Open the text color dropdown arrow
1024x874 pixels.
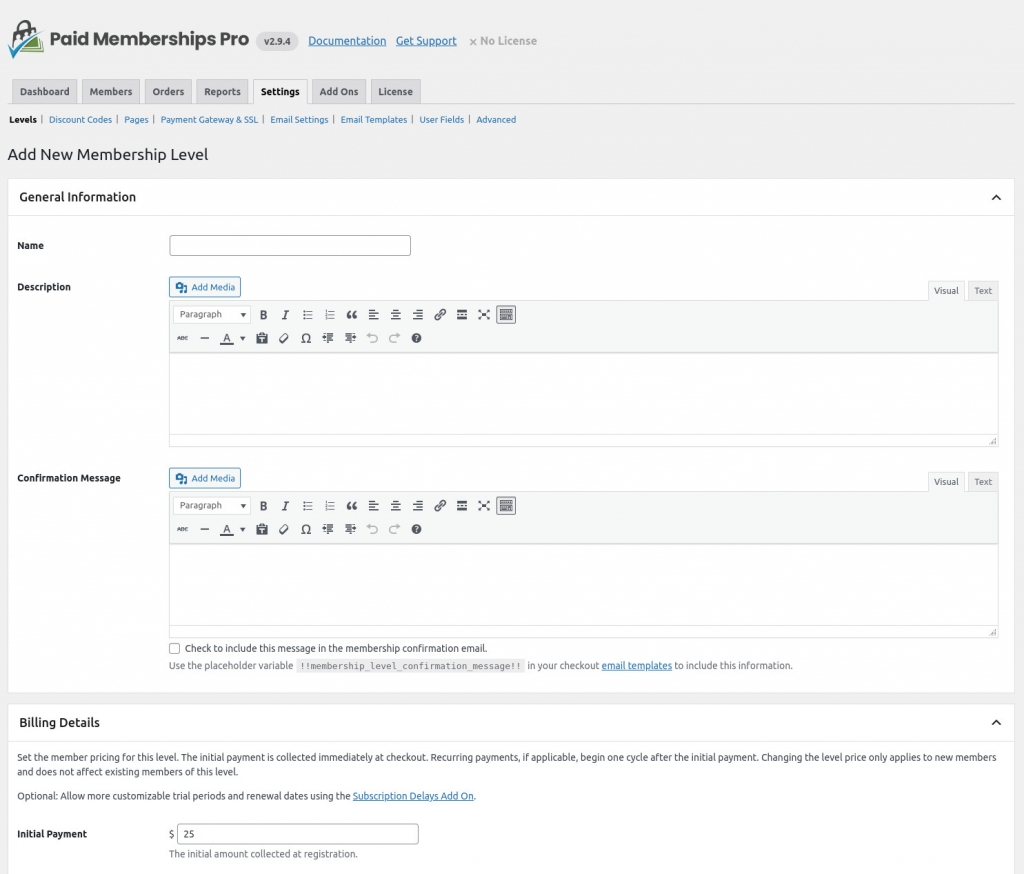242,338
